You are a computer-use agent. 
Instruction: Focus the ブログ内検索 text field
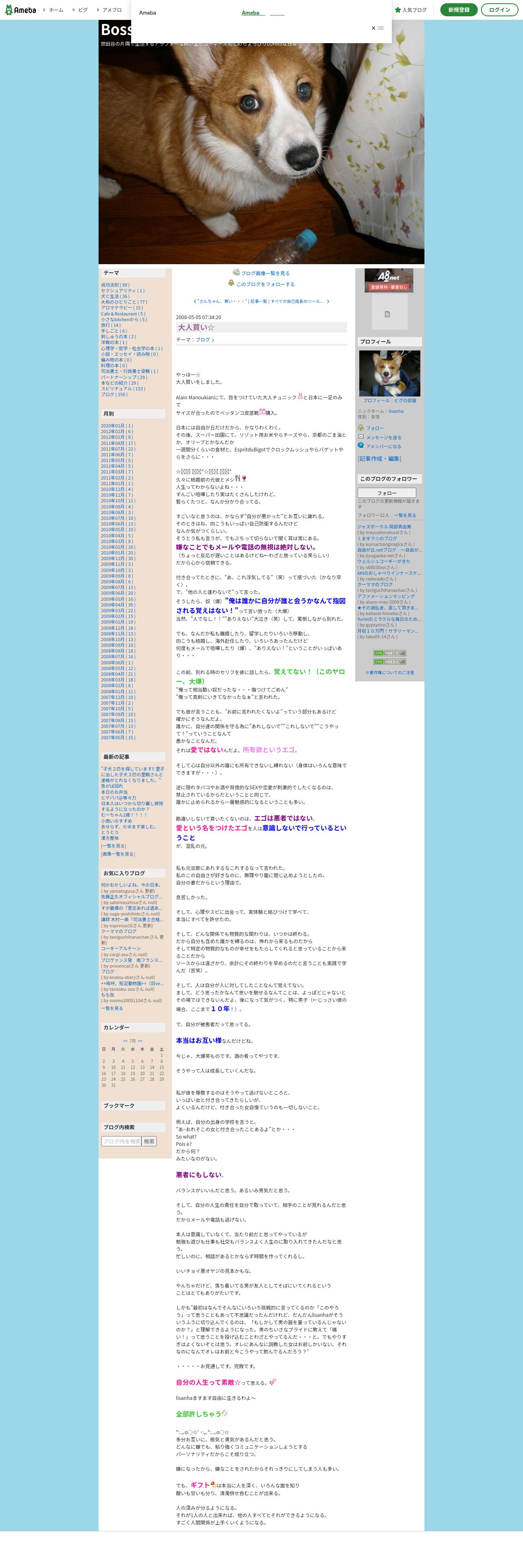121,1141
